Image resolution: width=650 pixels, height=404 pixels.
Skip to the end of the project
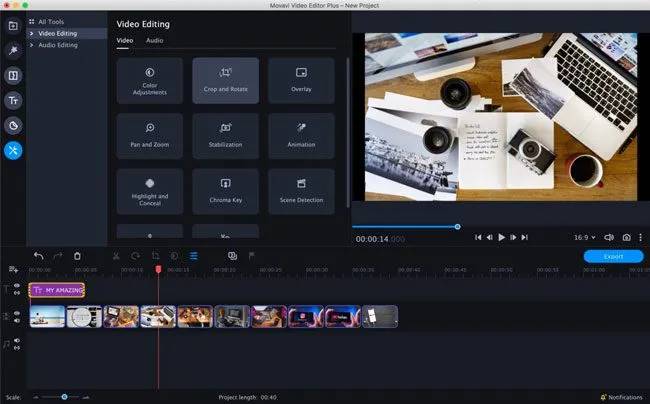click(x=525, y=237)
